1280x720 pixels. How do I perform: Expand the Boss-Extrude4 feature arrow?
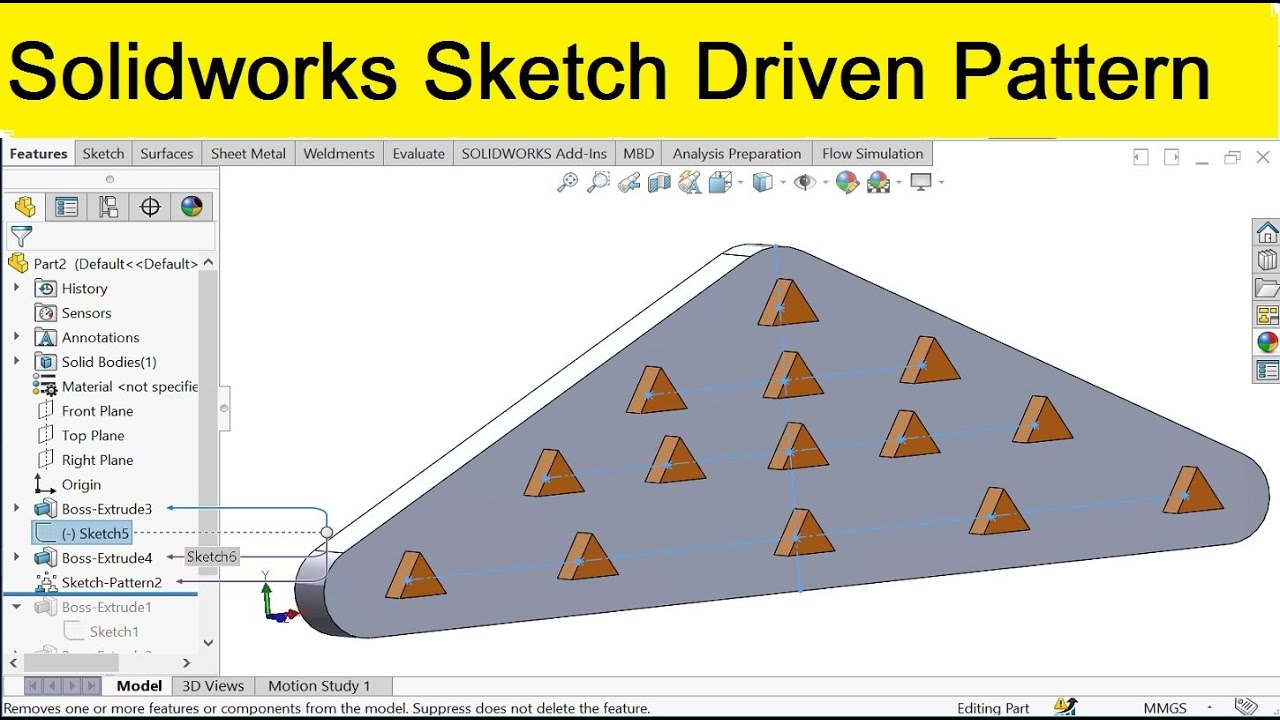(x=16, y=558)
